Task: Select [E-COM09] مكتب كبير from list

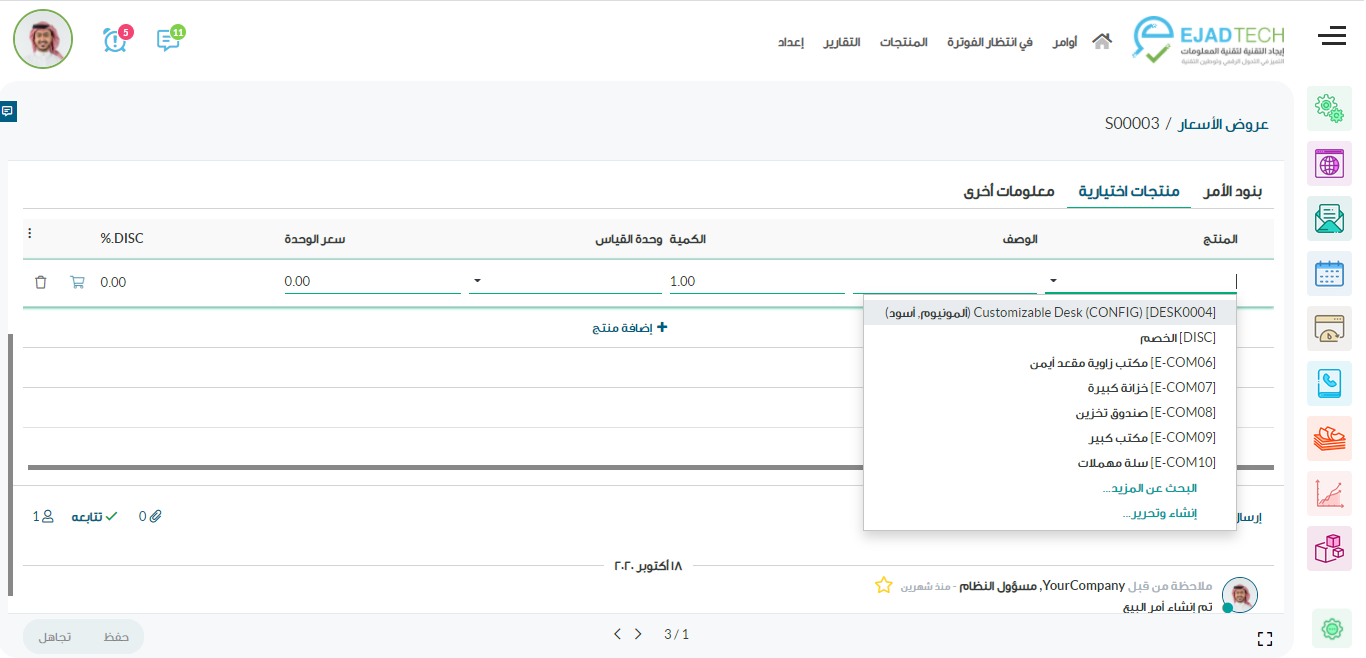Action: click(1152, 438)
